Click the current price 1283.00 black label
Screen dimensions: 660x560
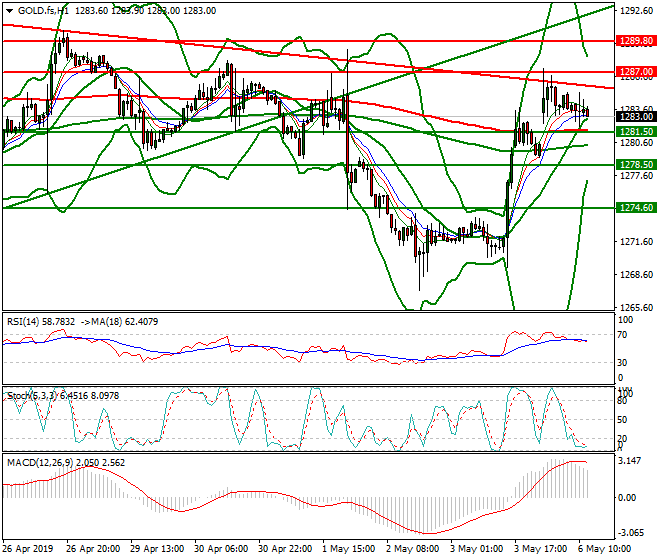click(636, 117)
